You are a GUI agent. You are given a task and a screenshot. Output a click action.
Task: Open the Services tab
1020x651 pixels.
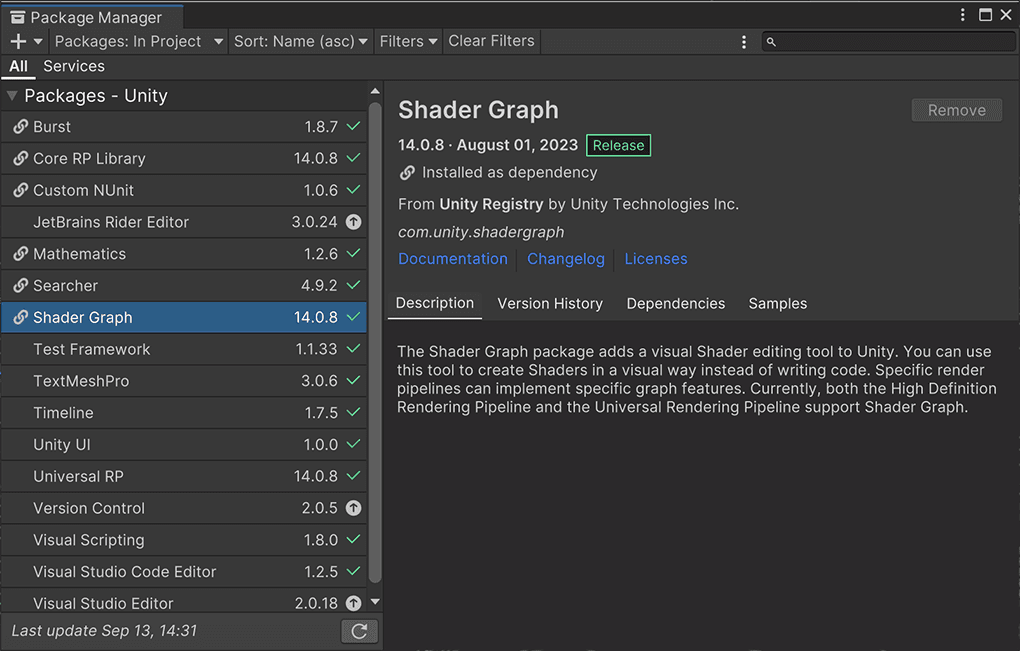(74, 66)
